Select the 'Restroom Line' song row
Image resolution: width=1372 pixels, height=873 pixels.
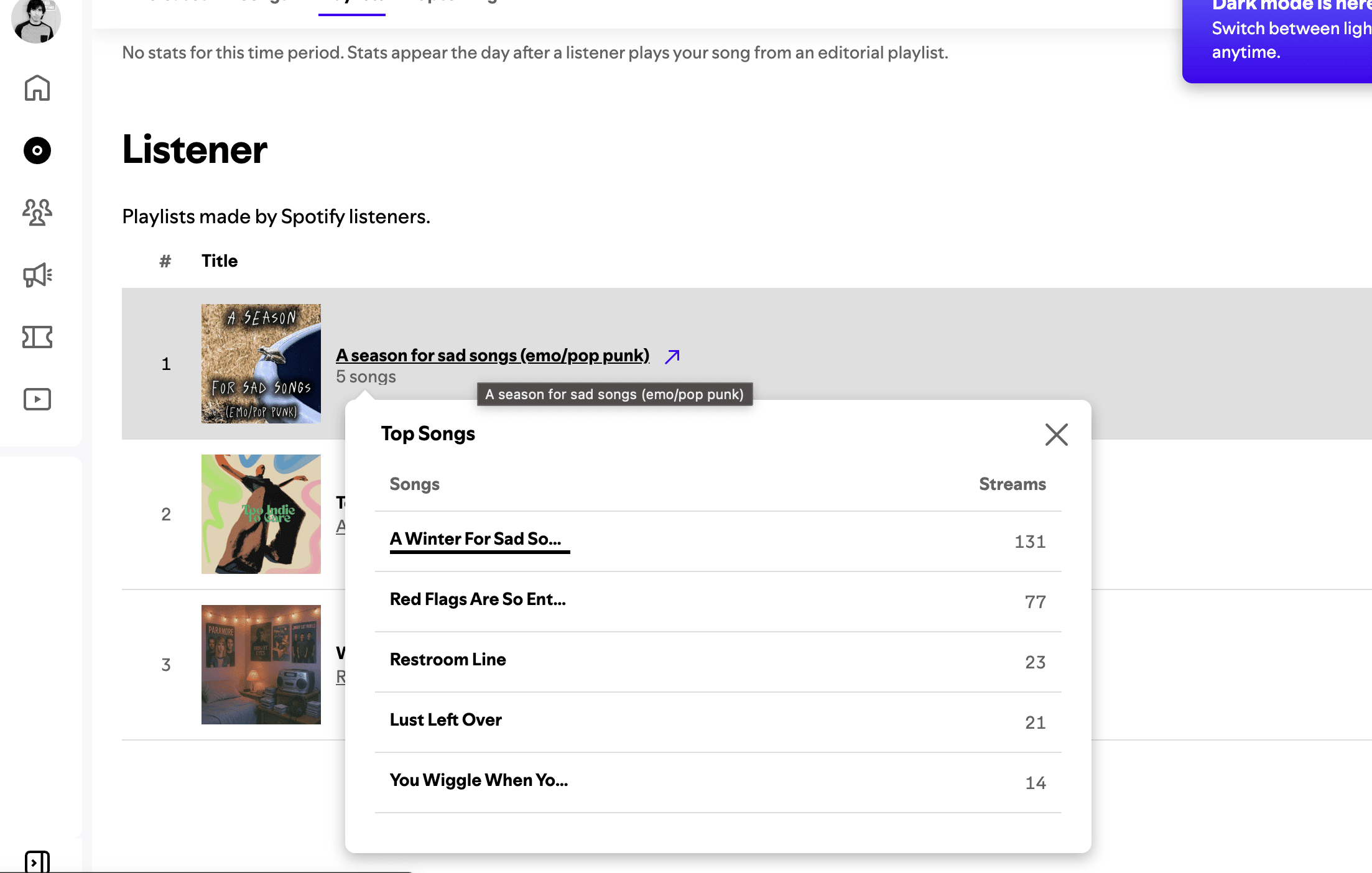point(718,662)
